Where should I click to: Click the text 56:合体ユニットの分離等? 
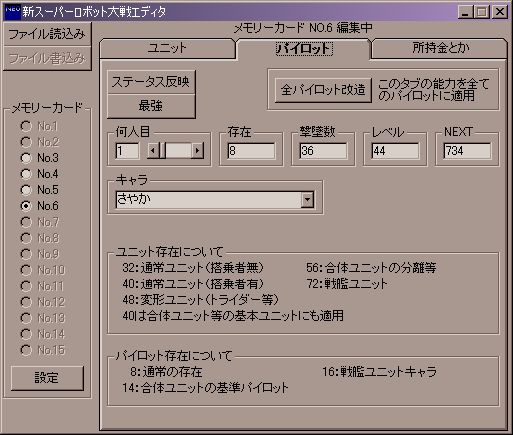click(x=371, y=268)
